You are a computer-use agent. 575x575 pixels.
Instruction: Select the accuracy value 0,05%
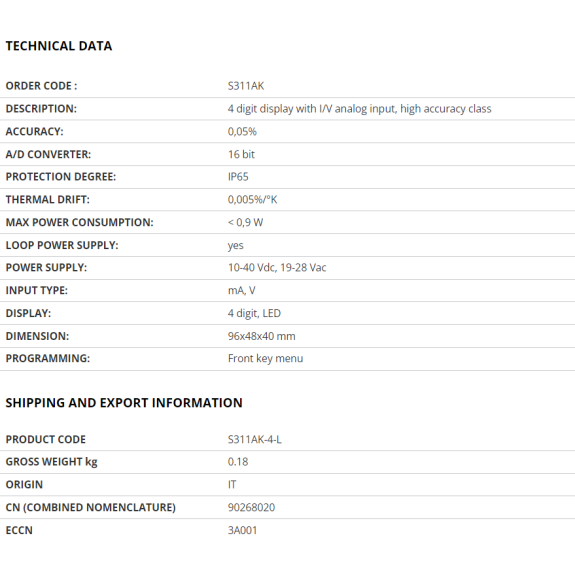click(x=242, y=131)
